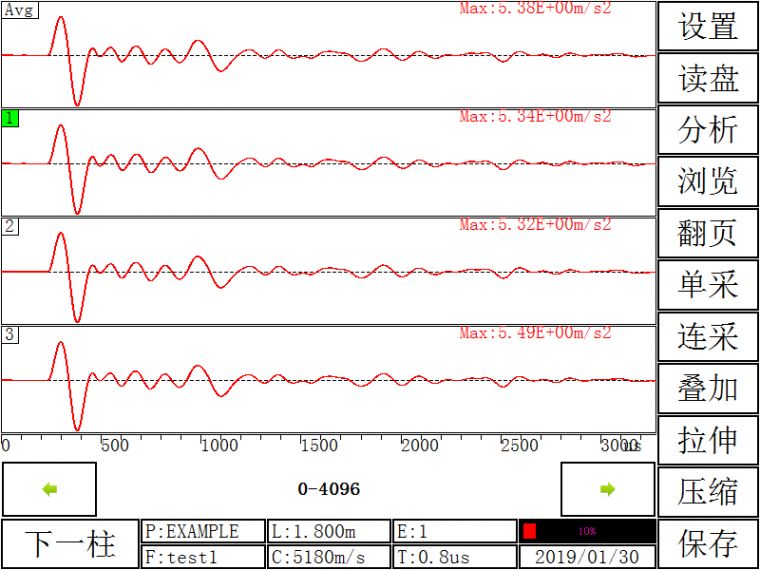Click the 10% storage progress bar
The image size is (760, 570).
point(587,531)
